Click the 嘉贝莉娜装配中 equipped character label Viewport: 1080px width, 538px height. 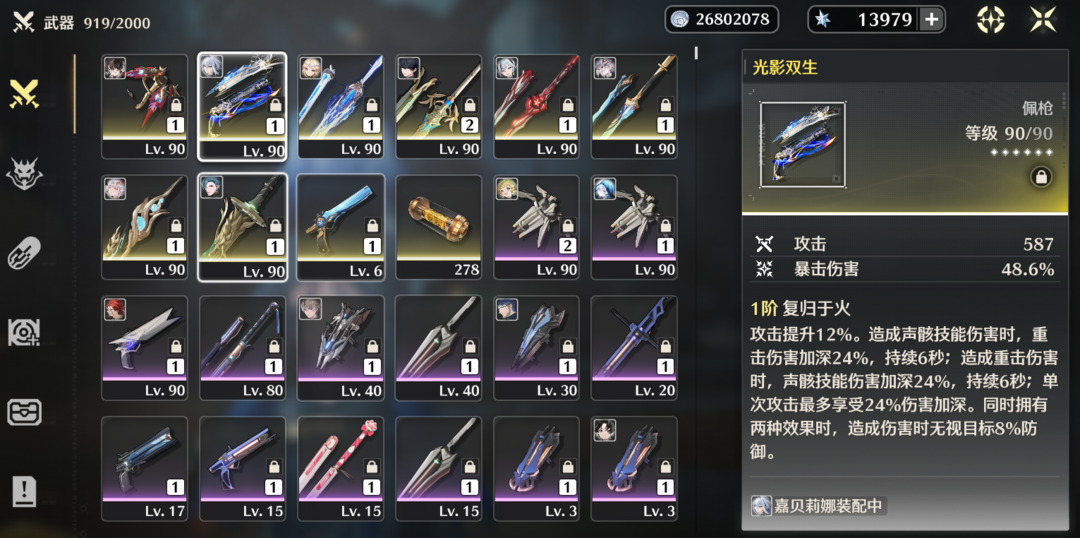(818, 506)
